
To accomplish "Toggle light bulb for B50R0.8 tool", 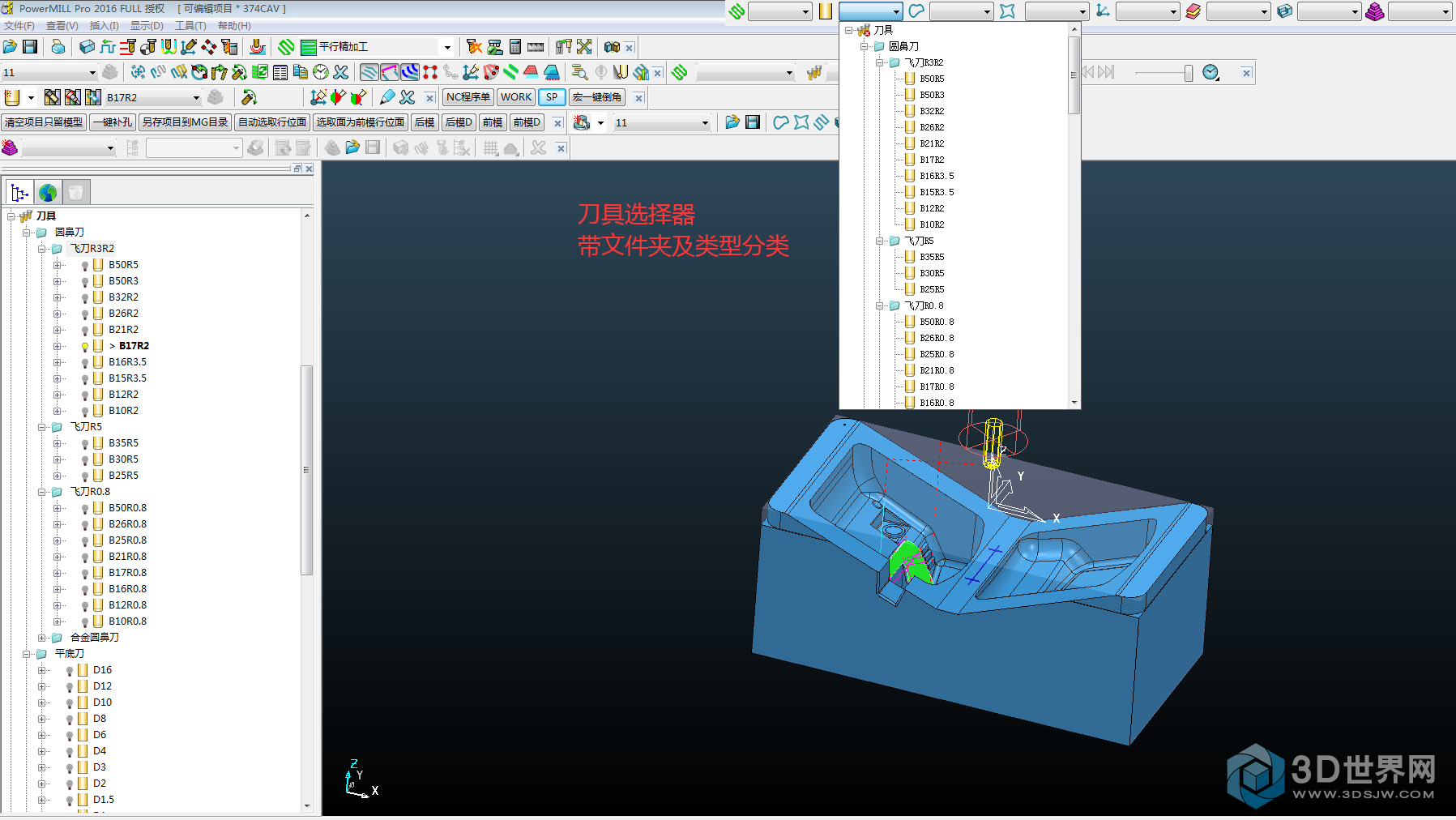I will (x=84, y=509).
